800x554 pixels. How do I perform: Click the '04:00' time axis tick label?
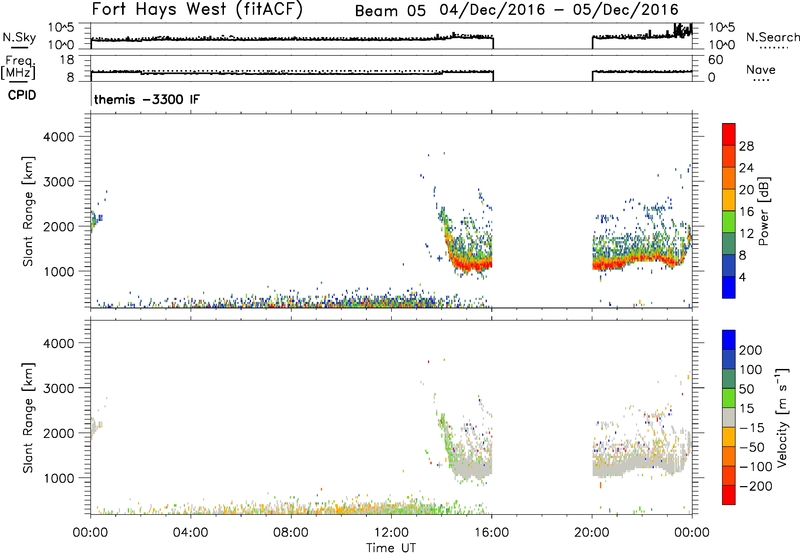click(x=191, y=533)
